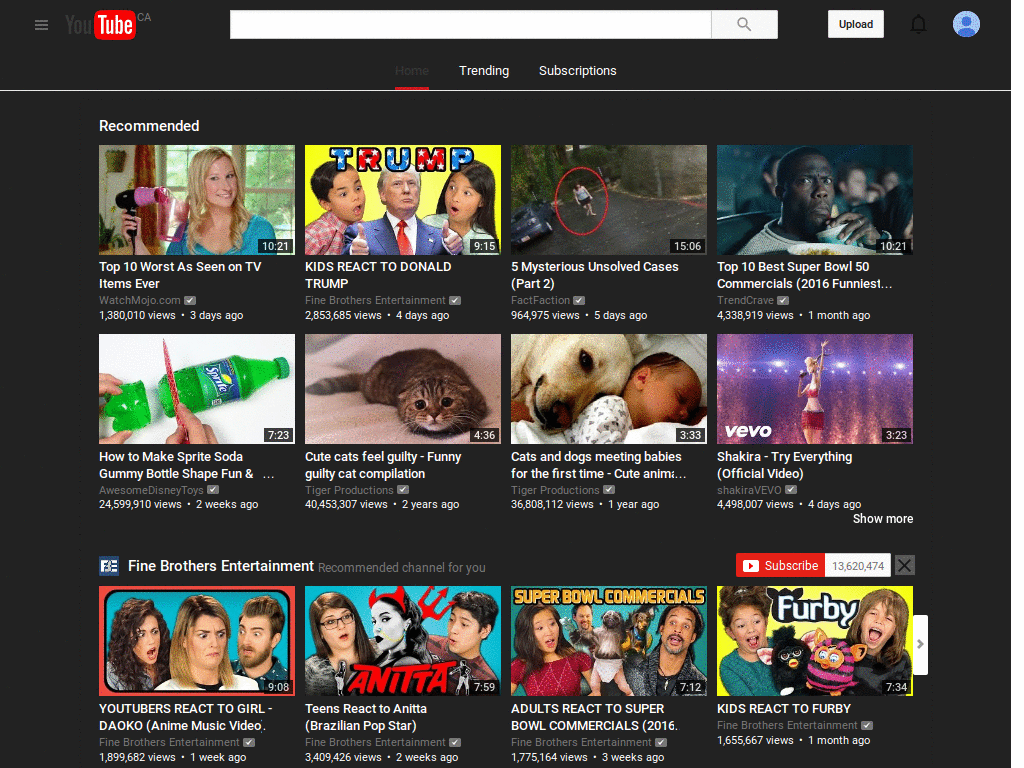Click the search magnifier button
This screenshot has width=1024, height=768.
tap(744, 24)
